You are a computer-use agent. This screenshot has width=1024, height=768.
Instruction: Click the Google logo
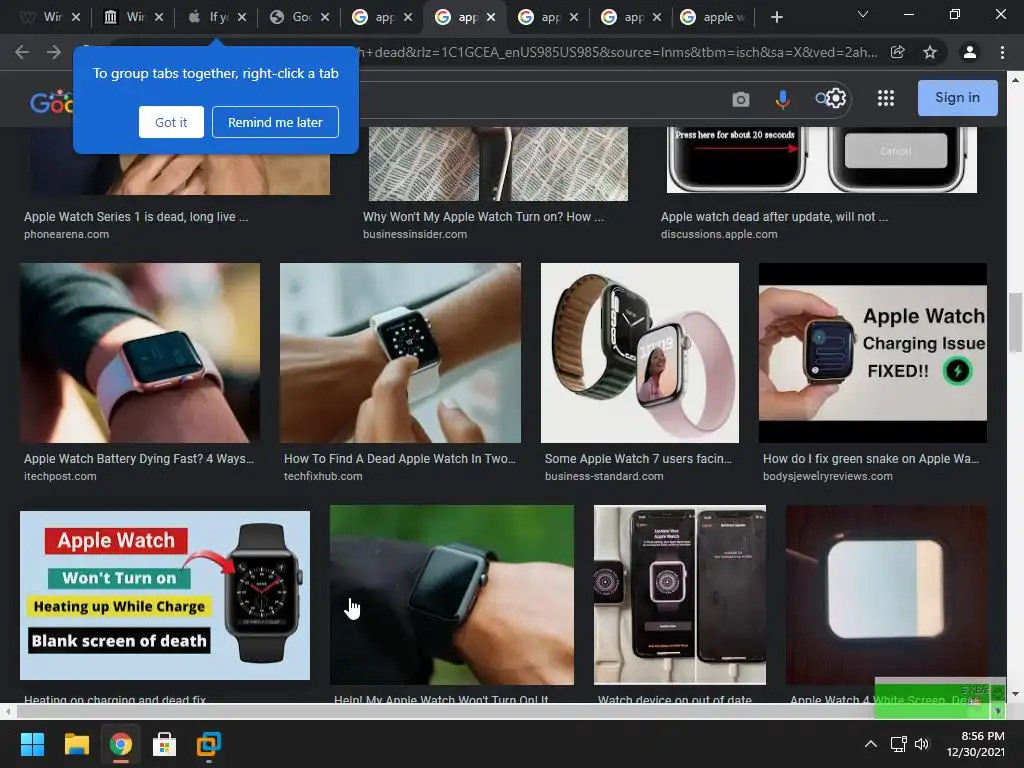[x=51, y=102]
